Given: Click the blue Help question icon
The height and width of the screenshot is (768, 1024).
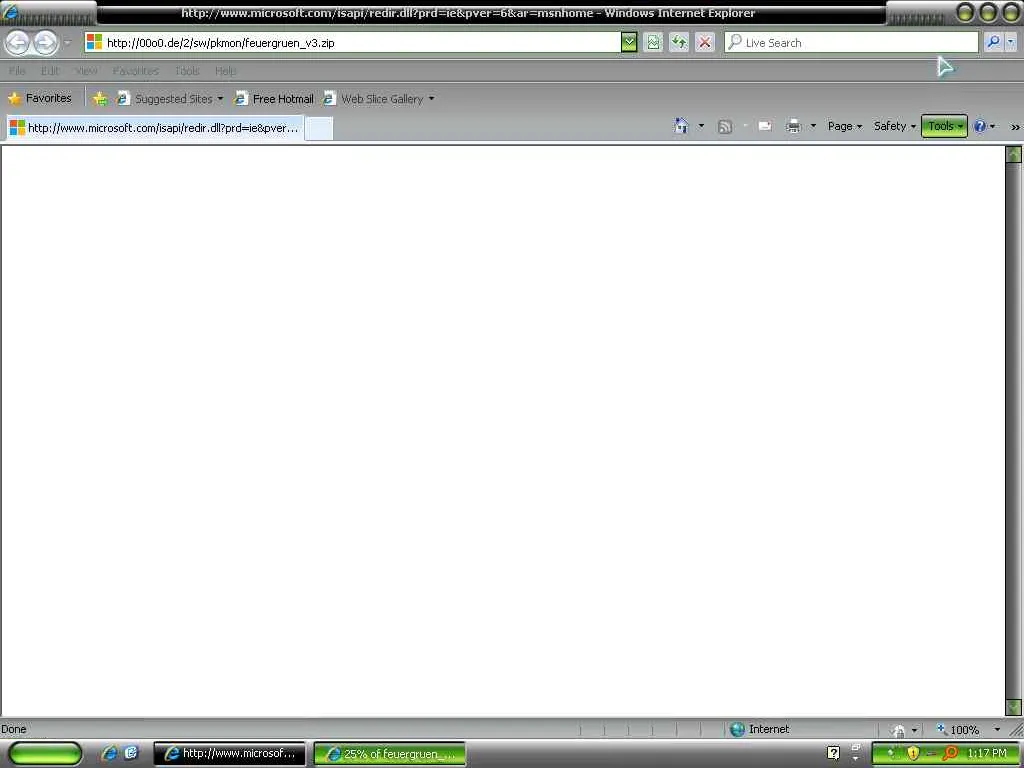Looking at the screenshot, I should [980, 126].
